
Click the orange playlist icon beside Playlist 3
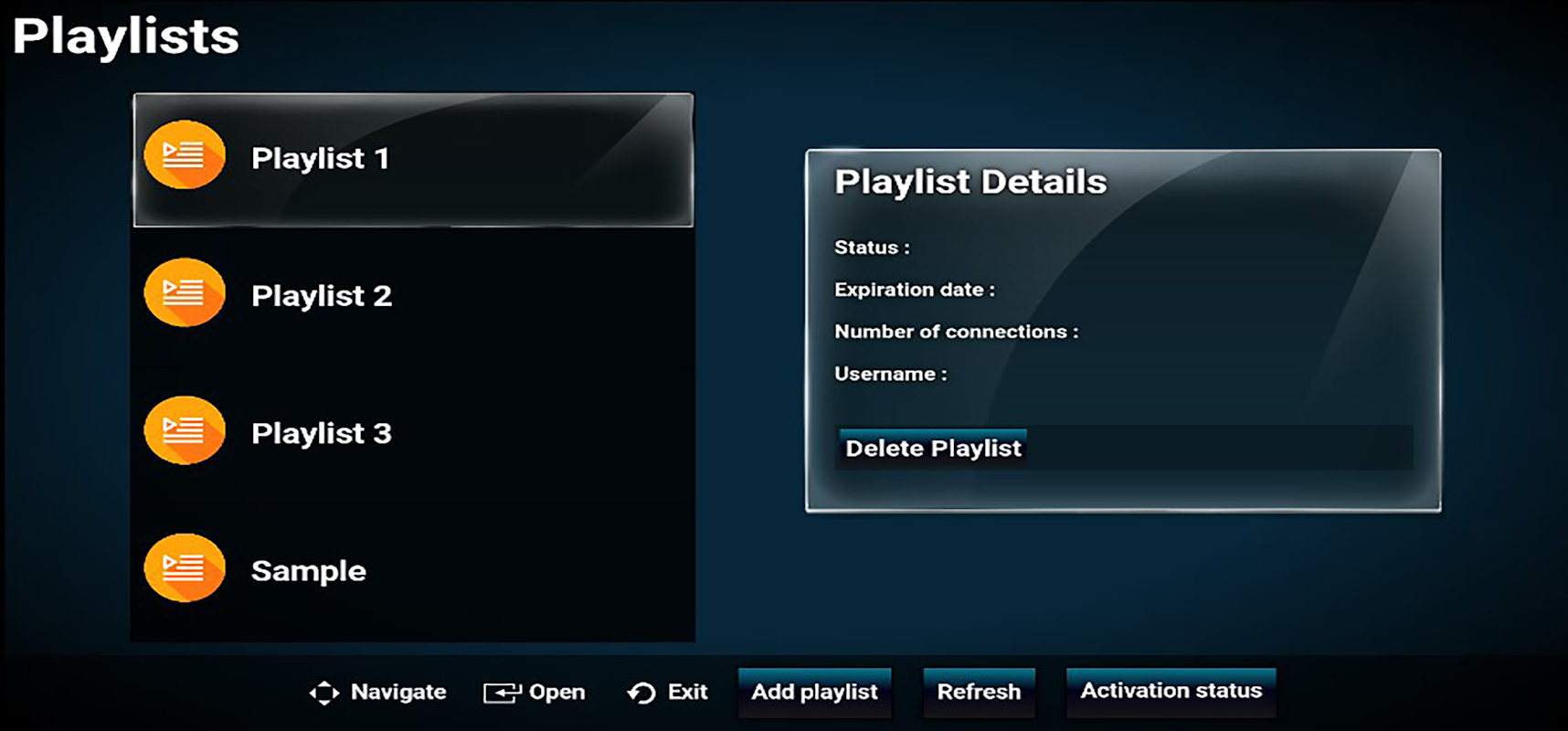[185, 430]
